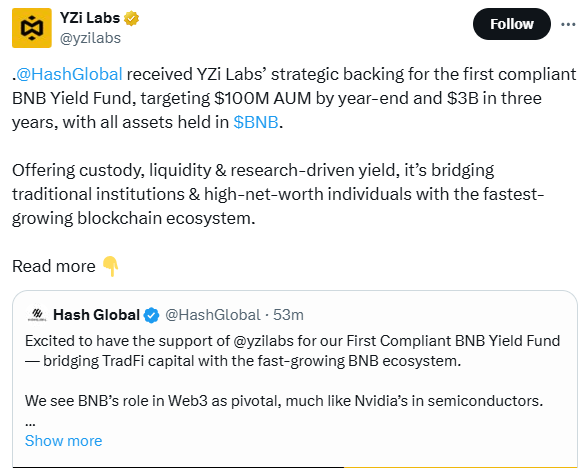Click the blue verified badge beside Hash Global
This screenshot has height=468, width=582.
click(151, 315)
